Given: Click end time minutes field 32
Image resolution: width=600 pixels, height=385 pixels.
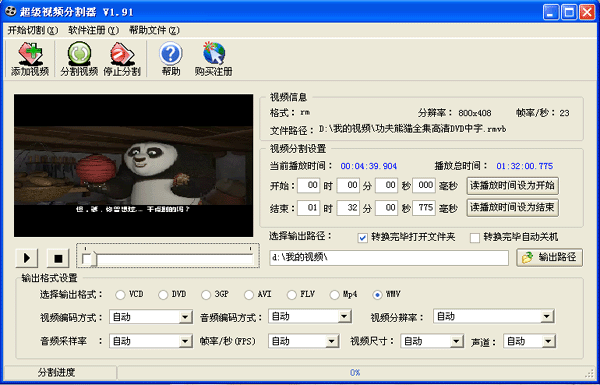Looking at the screenshot, I should tap(348, 208).
